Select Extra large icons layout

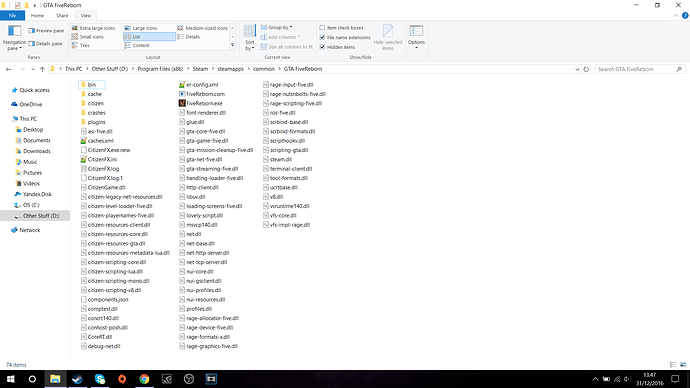93,28
